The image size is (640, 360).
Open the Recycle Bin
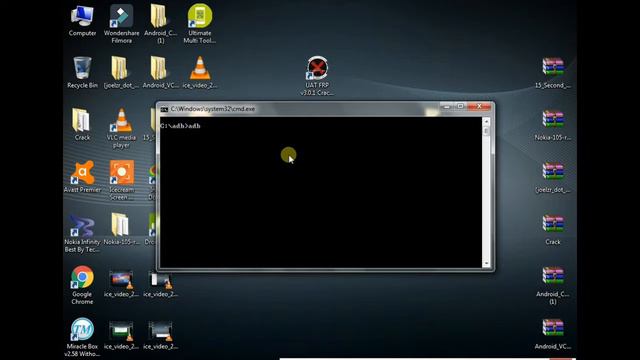[82, 73]
